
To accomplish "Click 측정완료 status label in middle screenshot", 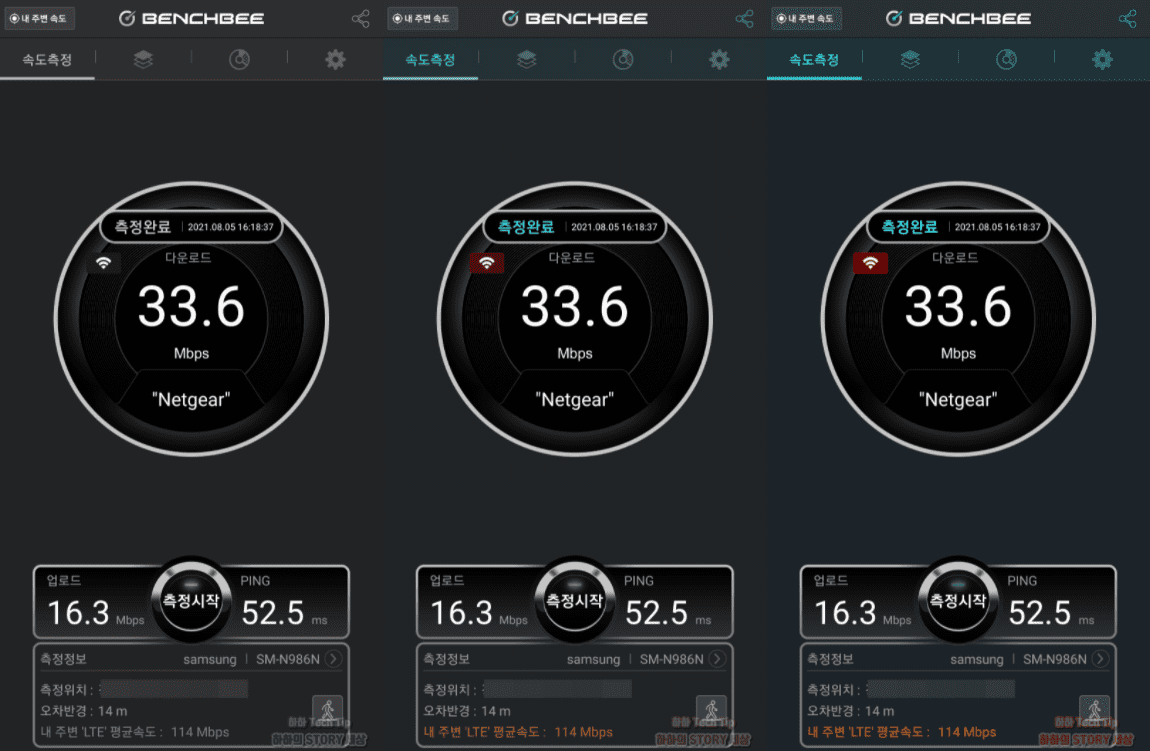I will click(x=526, y=227).
